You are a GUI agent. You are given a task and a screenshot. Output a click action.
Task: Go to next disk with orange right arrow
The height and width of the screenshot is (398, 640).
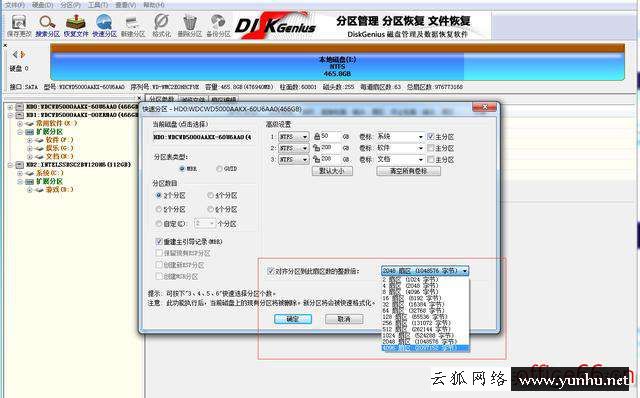(x=23, y=54)
